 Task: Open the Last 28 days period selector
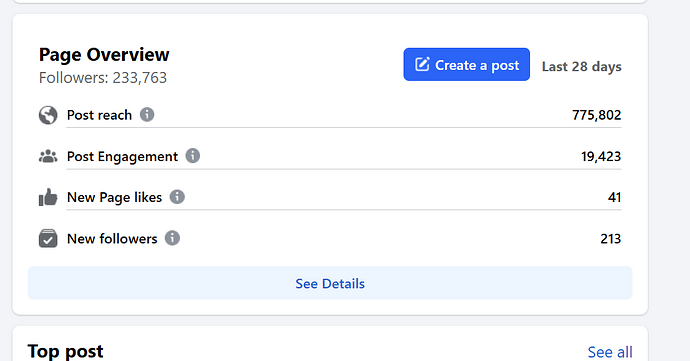click(x=582, y=66)
